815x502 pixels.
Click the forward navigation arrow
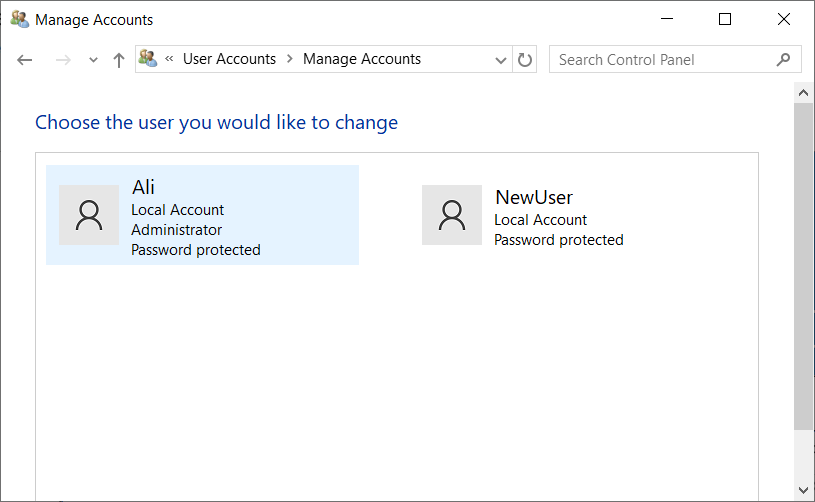[63, 60]
